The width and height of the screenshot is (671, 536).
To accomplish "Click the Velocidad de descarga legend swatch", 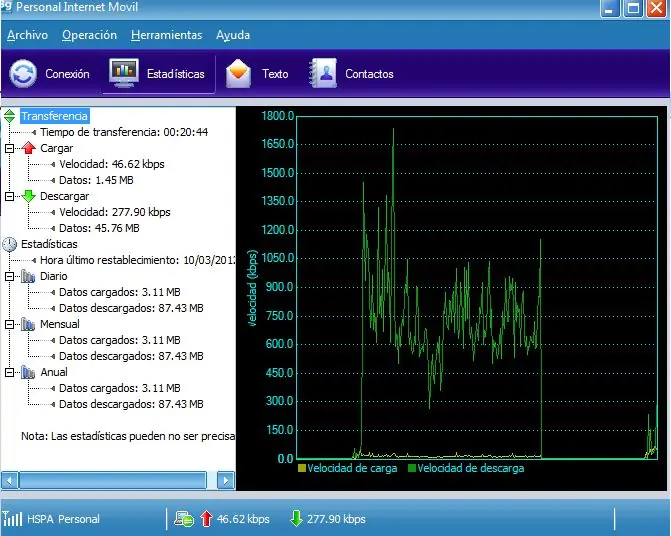I will (x=412, y=468).
